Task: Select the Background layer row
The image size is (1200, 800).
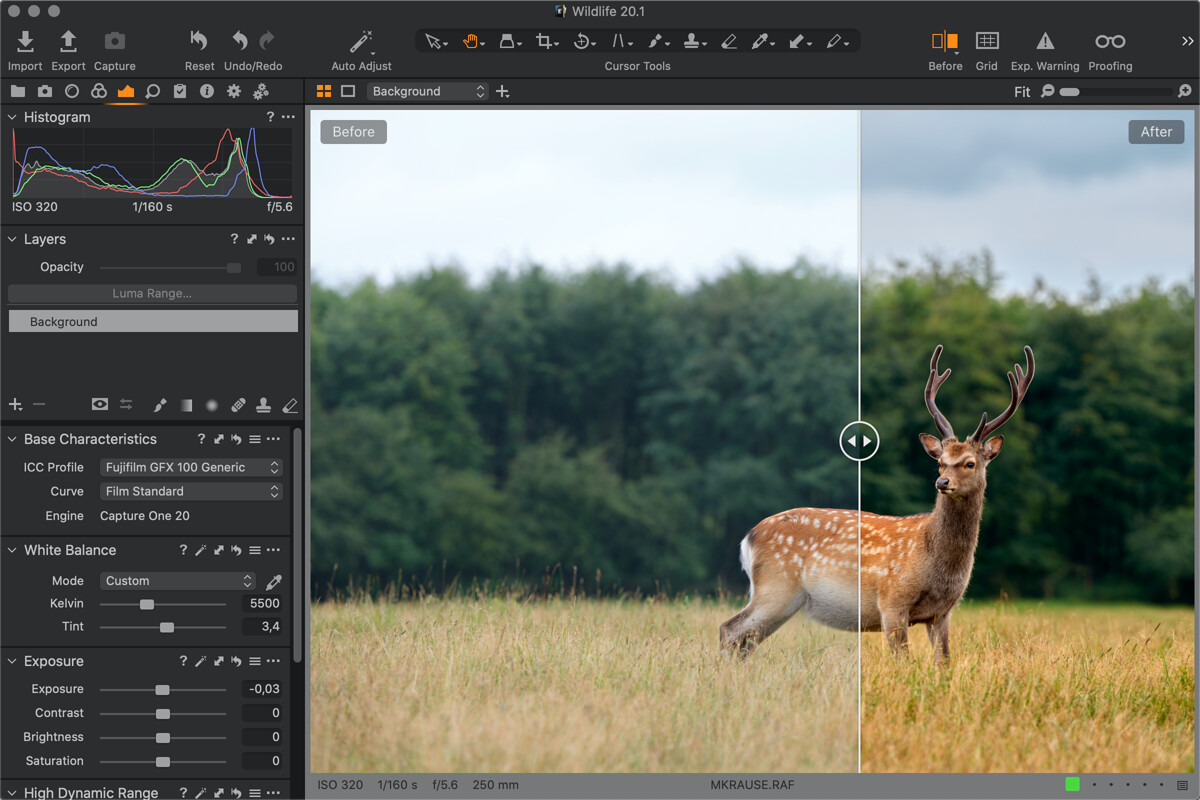Action: pyautogui.click(x=153, y=322)
